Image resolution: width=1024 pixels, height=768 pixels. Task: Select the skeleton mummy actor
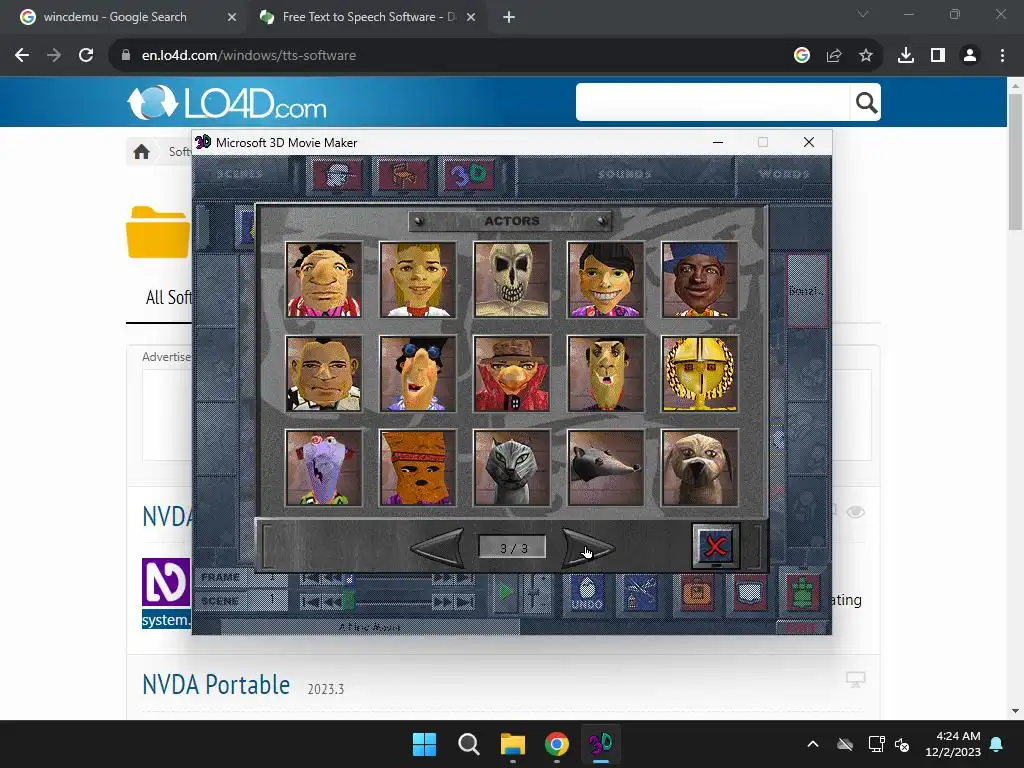click(511, 280)
